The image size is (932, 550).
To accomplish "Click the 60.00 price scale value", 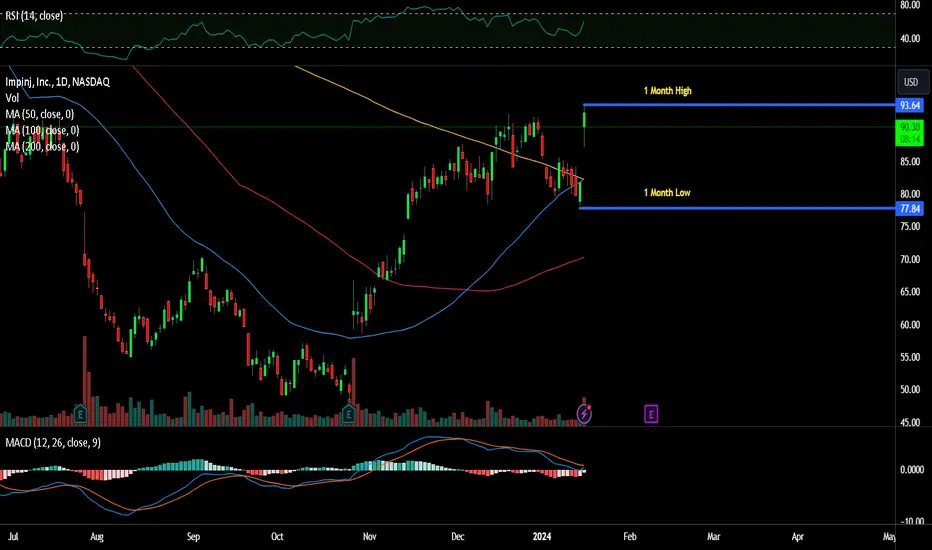I will (x=910, y=325).
